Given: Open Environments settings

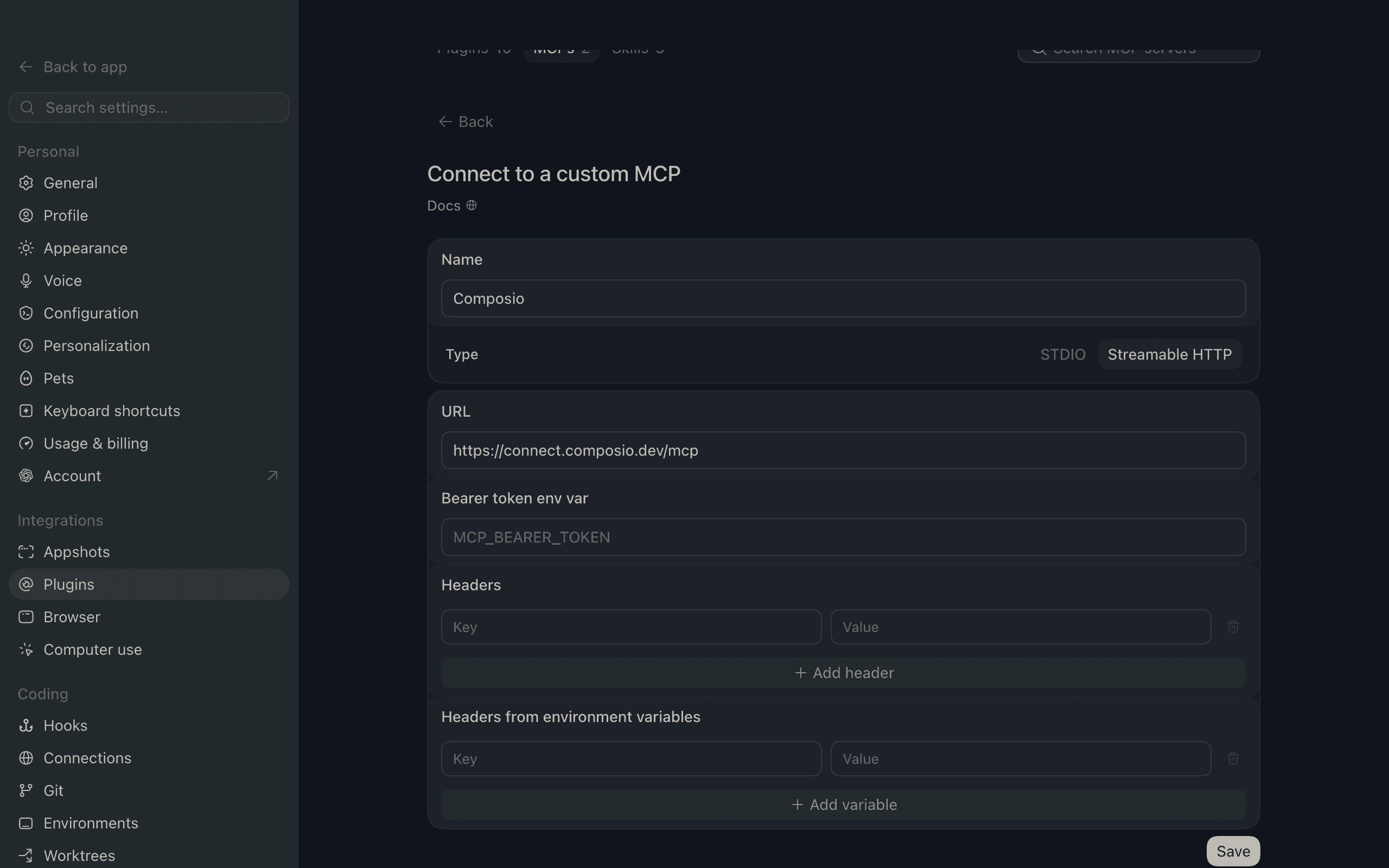Looking at the screenshot, I should click(x=149, y=823).
